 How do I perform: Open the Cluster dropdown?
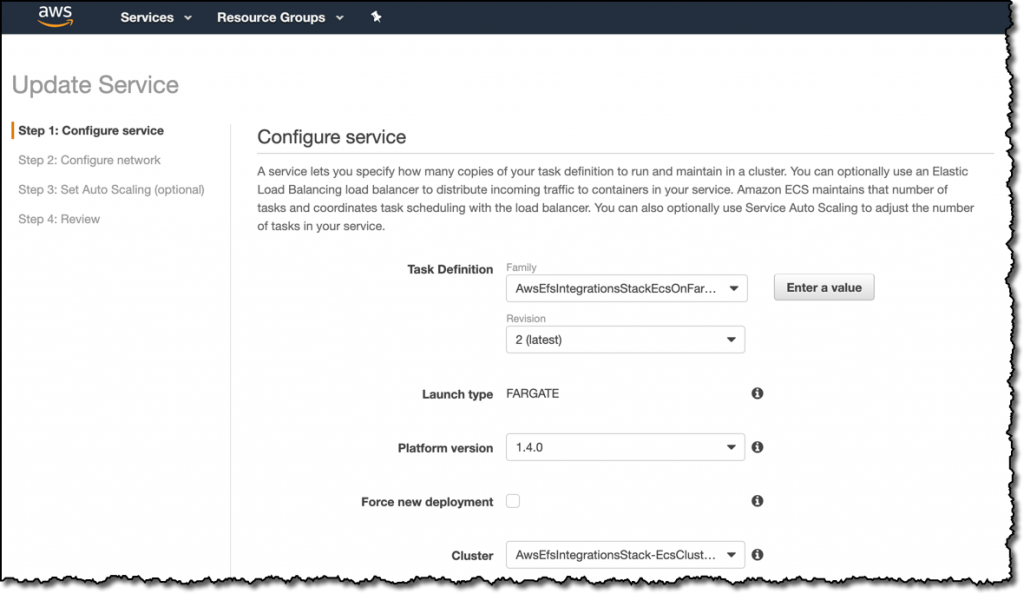pyautogui.click(x=625, y=555)
